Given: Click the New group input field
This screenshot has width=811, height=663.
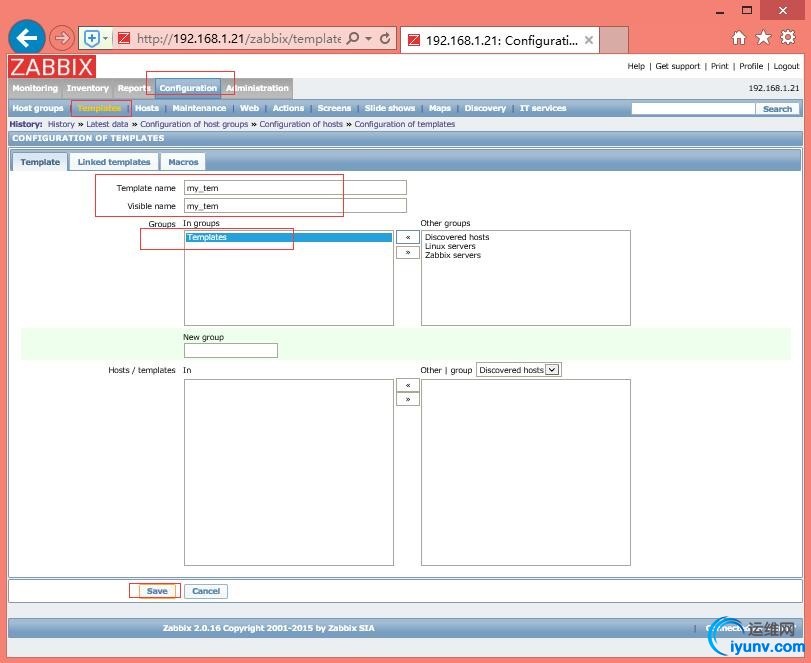Looking at the screenshot, I should point(231,350).
